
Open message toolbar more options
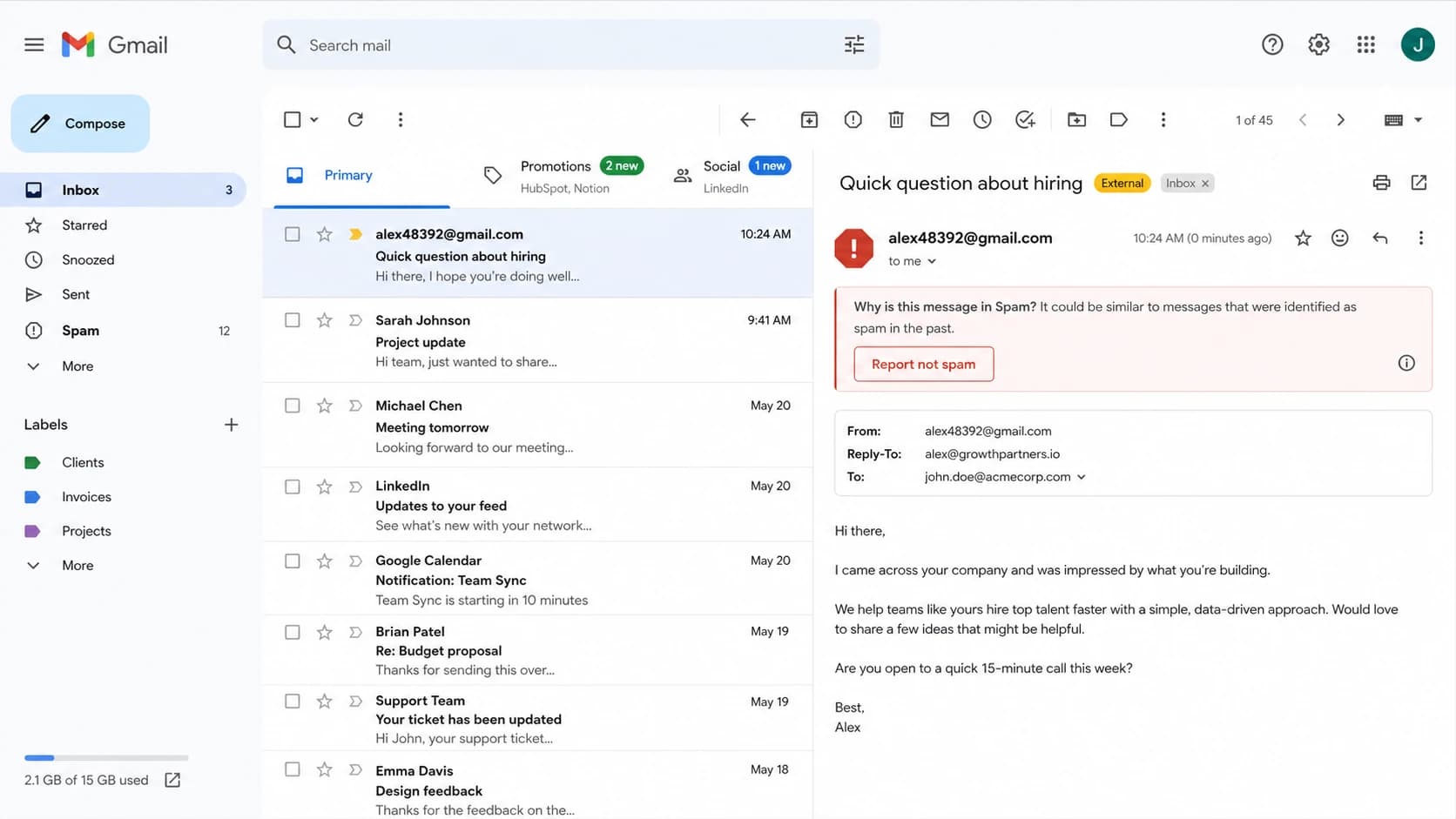1163,119
